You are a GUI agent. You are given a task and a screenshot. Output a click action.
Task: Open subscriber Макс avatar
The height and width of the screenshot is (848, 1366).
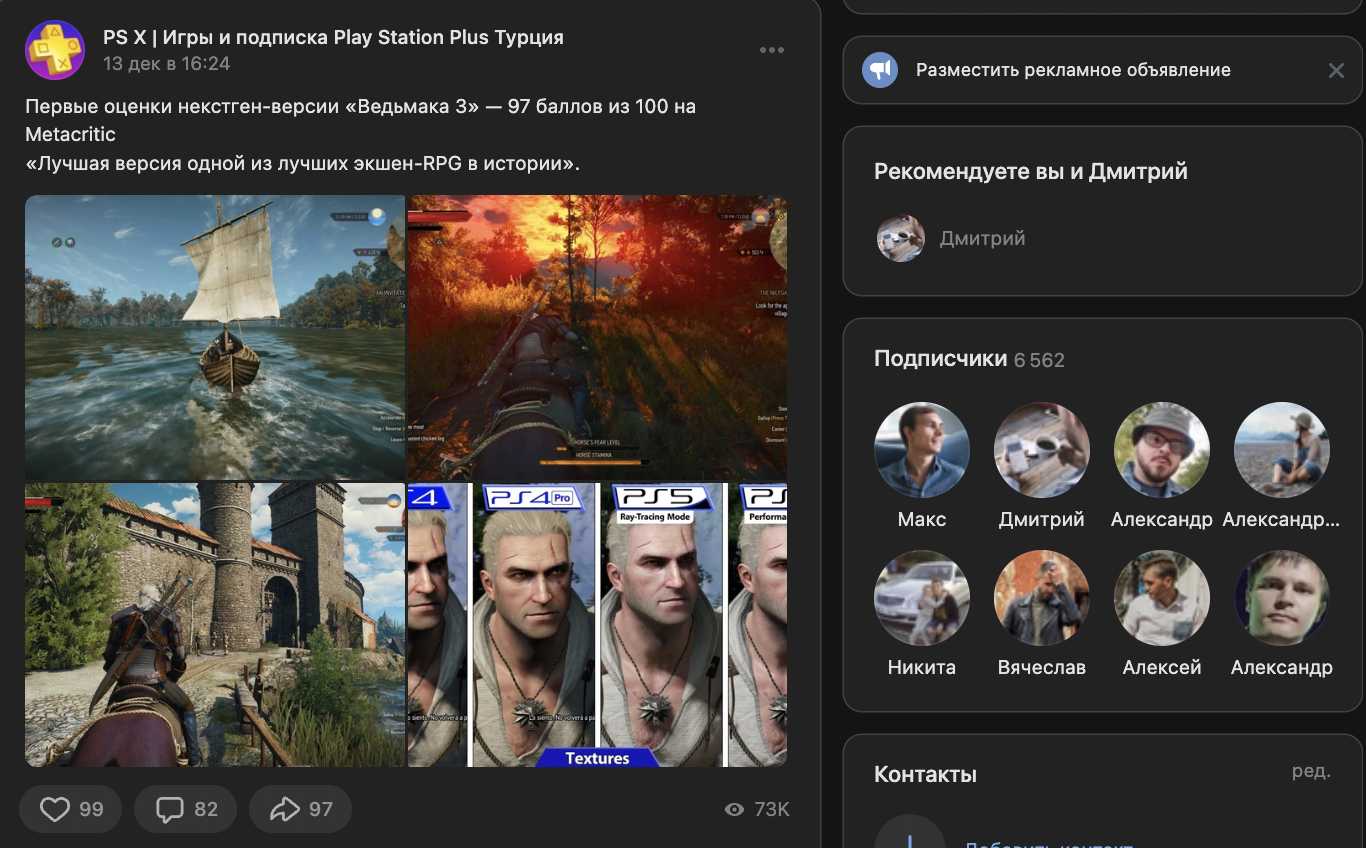click(x=922, y=450)
